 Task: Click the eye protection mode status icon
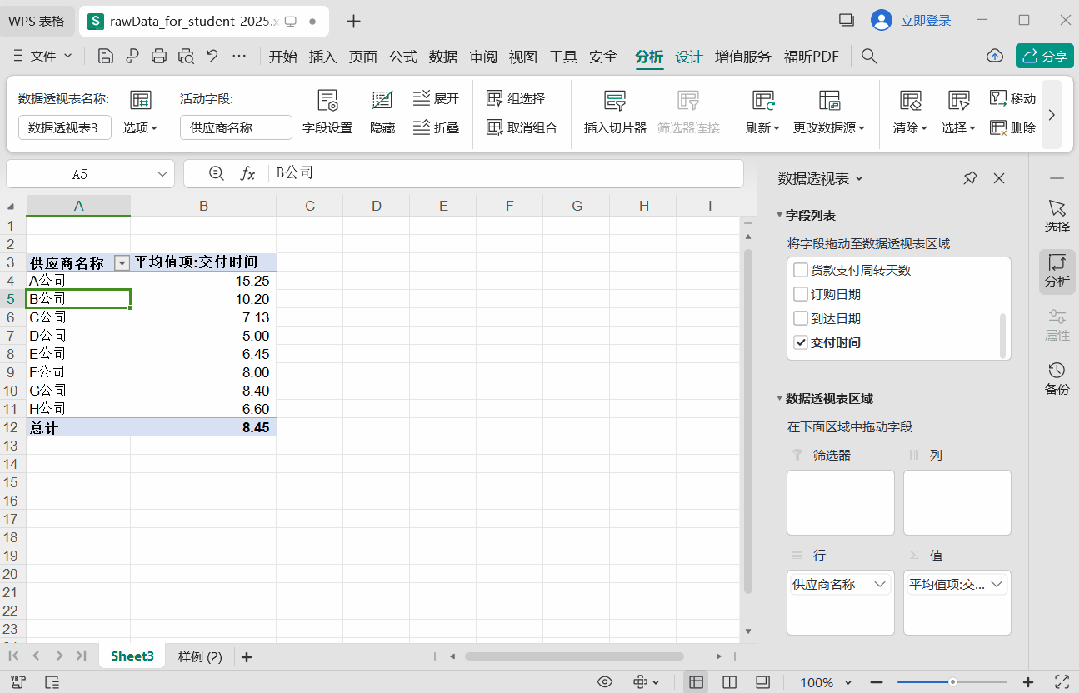pos(605,682)
